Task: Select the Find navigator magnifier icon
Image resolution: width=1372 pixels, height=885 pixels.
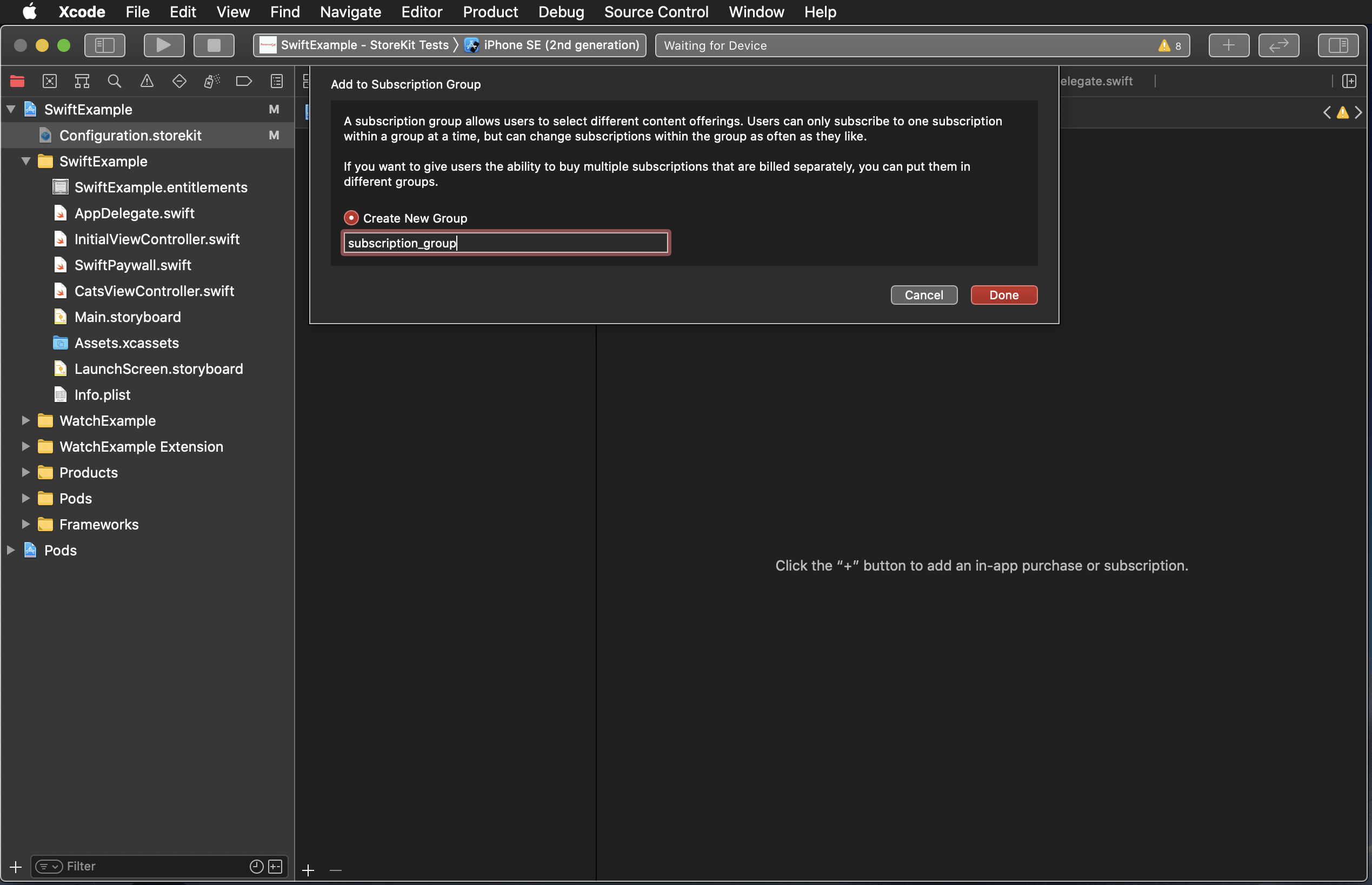Action: point(115,81)
